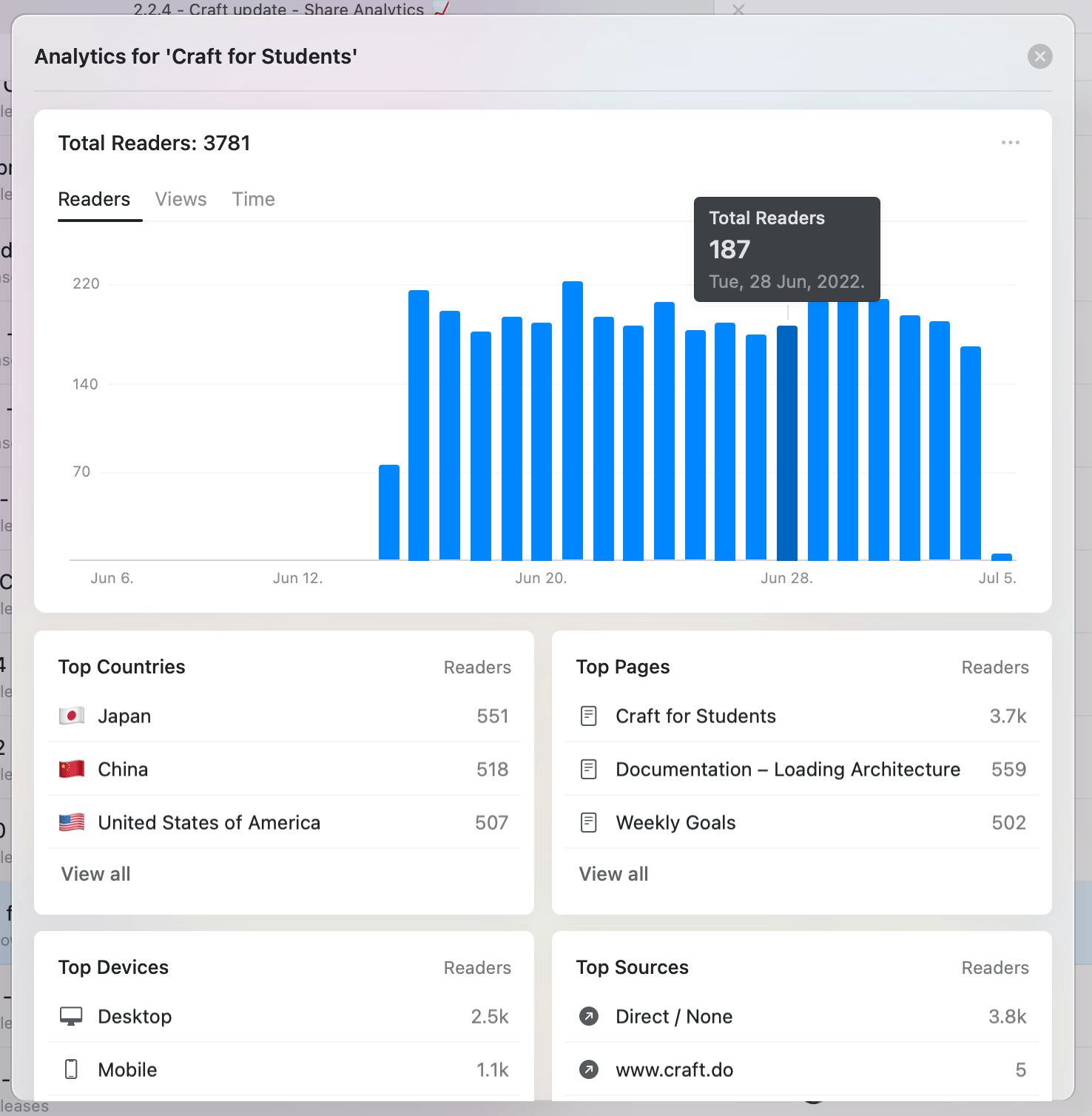Switch to the Time tab
Viewport: 1092px width, 1116px height.
253,198
